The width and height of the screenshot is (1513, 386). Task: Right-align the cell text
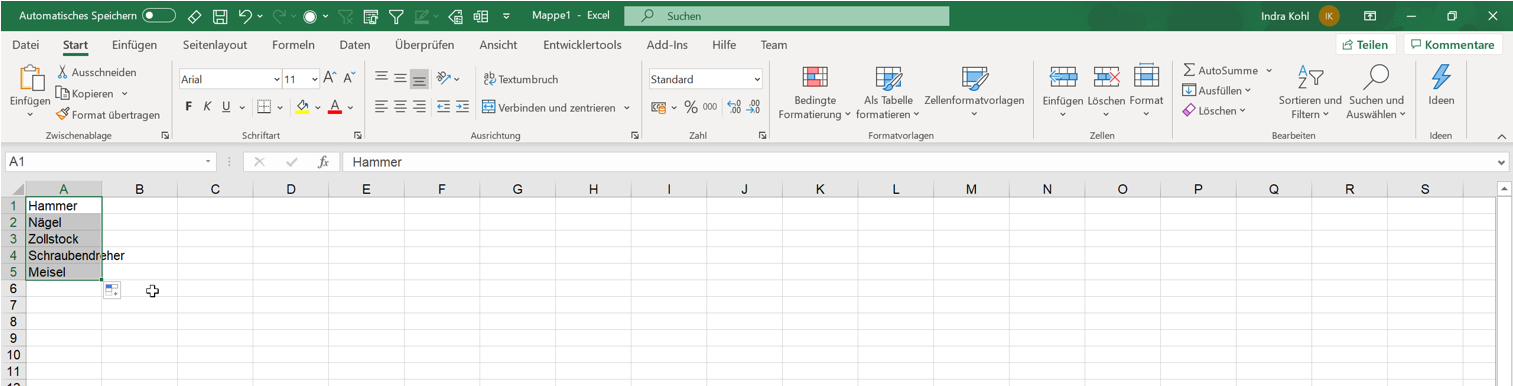click(419, 107)
